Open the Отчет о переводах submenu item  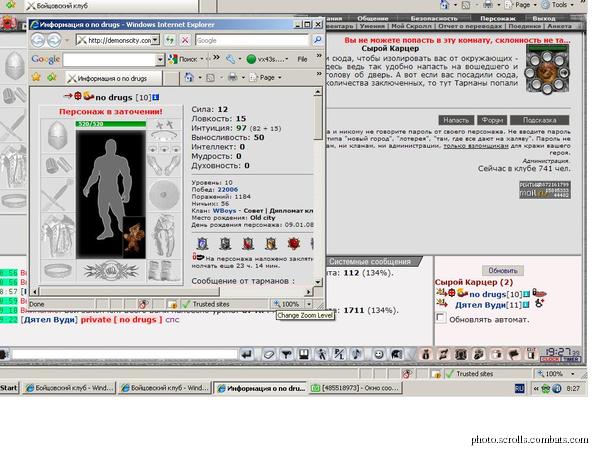pyautogui.click(x=470, y=26)
